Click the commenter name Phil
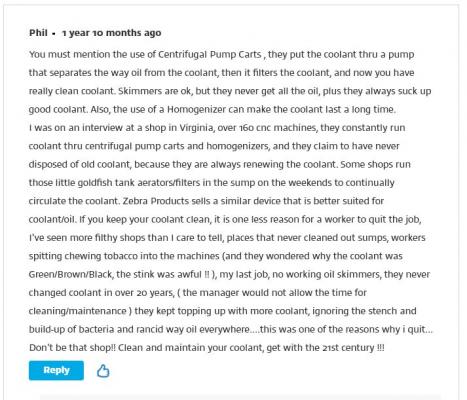The image size is (467, 400). click(38, 33)
